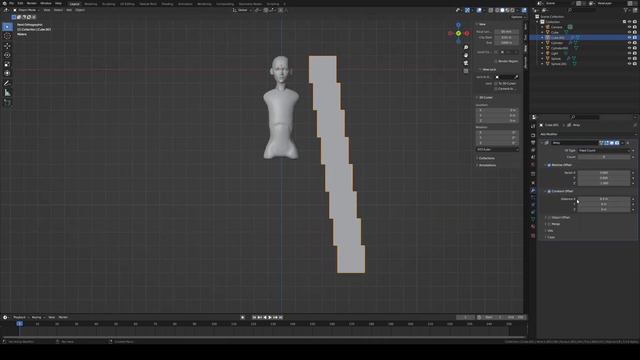Toggle Relative Offset checkbox
The image size is (640, 360).
[x=549, y=165]
